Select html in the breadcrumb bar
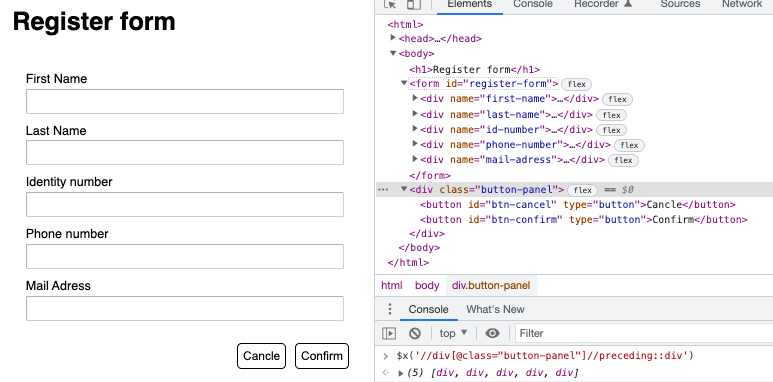This screenshot has height=382, width=773. click(x=391, y=285)
